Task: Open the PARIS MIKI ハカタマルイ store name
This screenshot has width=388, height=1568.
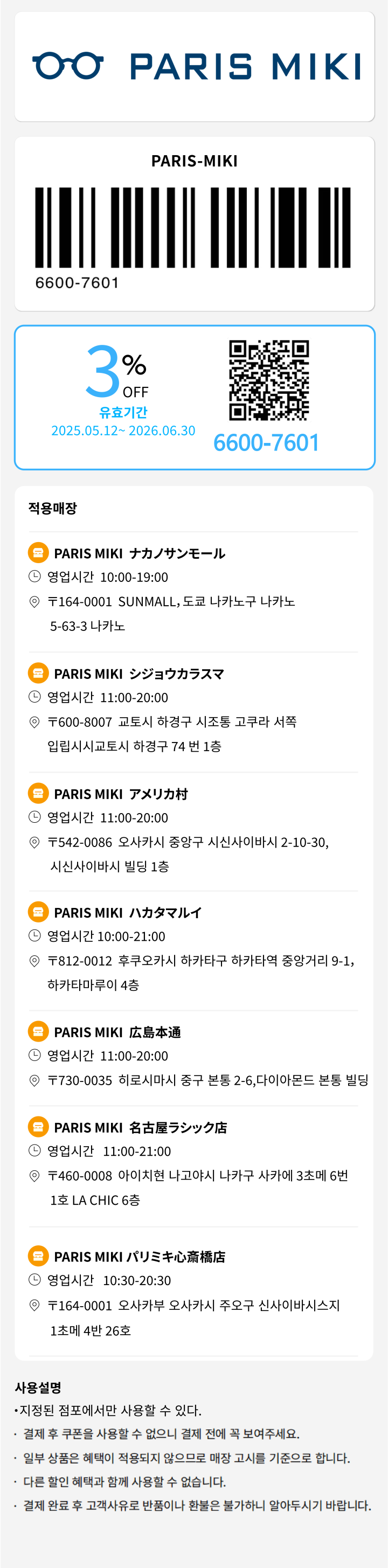Action: click(128, 912)
